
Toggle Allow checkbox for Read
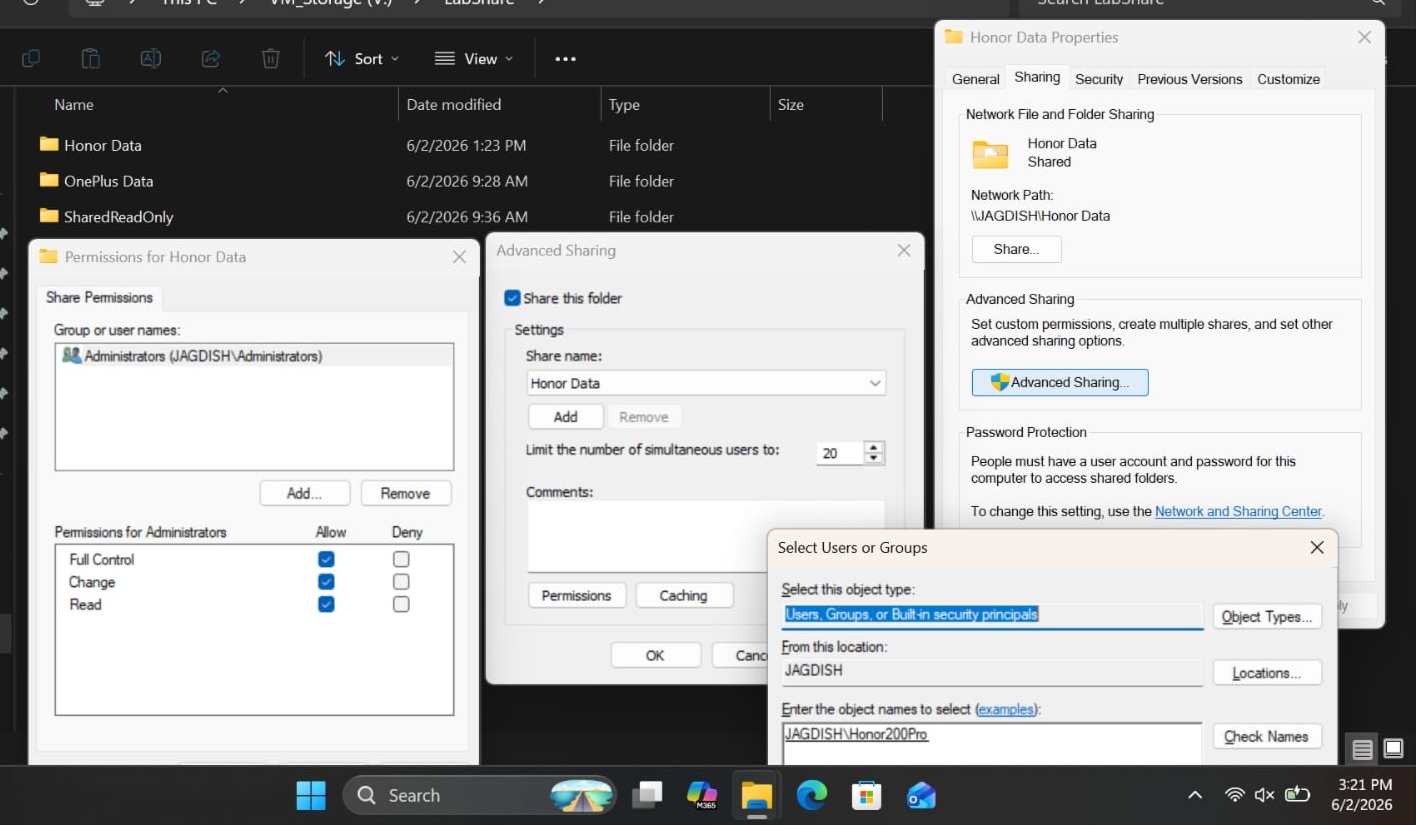point(326,604)
